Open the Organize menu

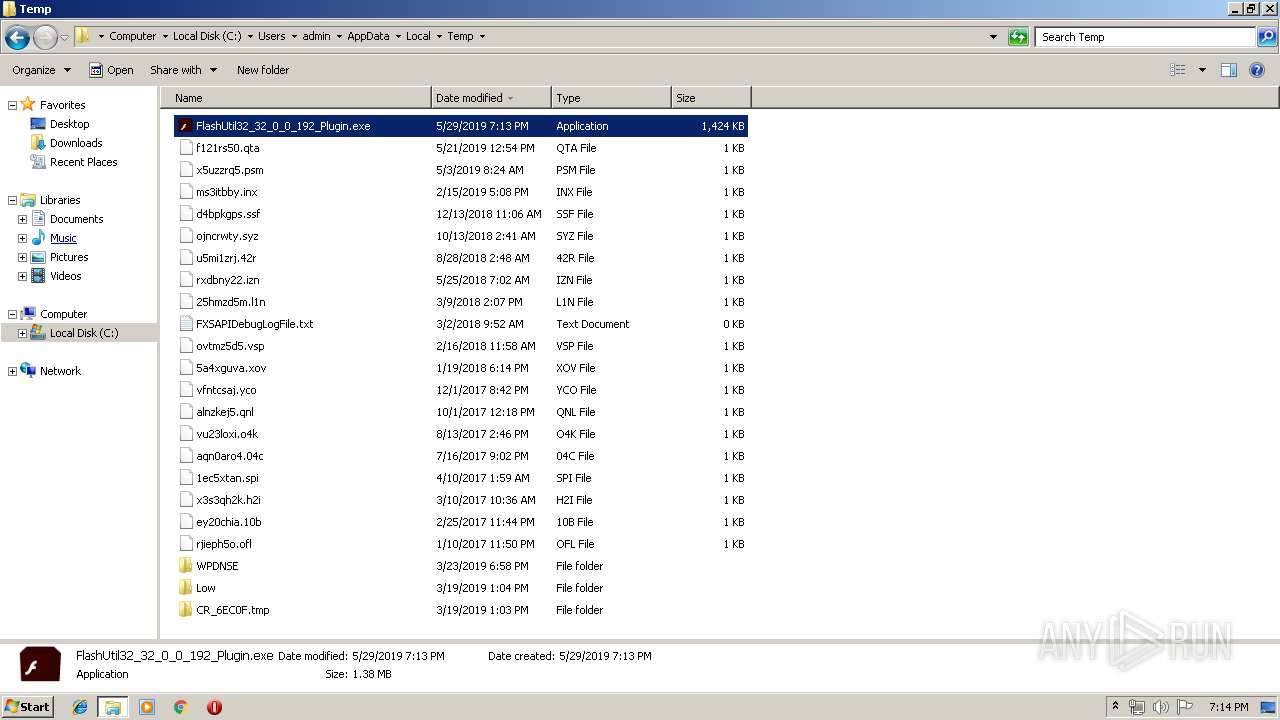click(41, 70)
